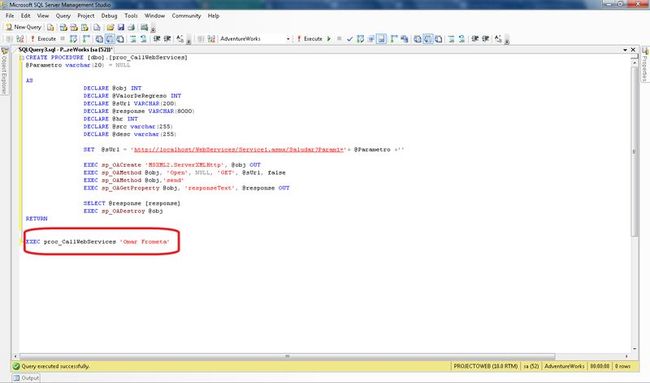Click the RETURN keyword in the editor
The height and width of the screenshot is (383, 650).
[36, 219]
